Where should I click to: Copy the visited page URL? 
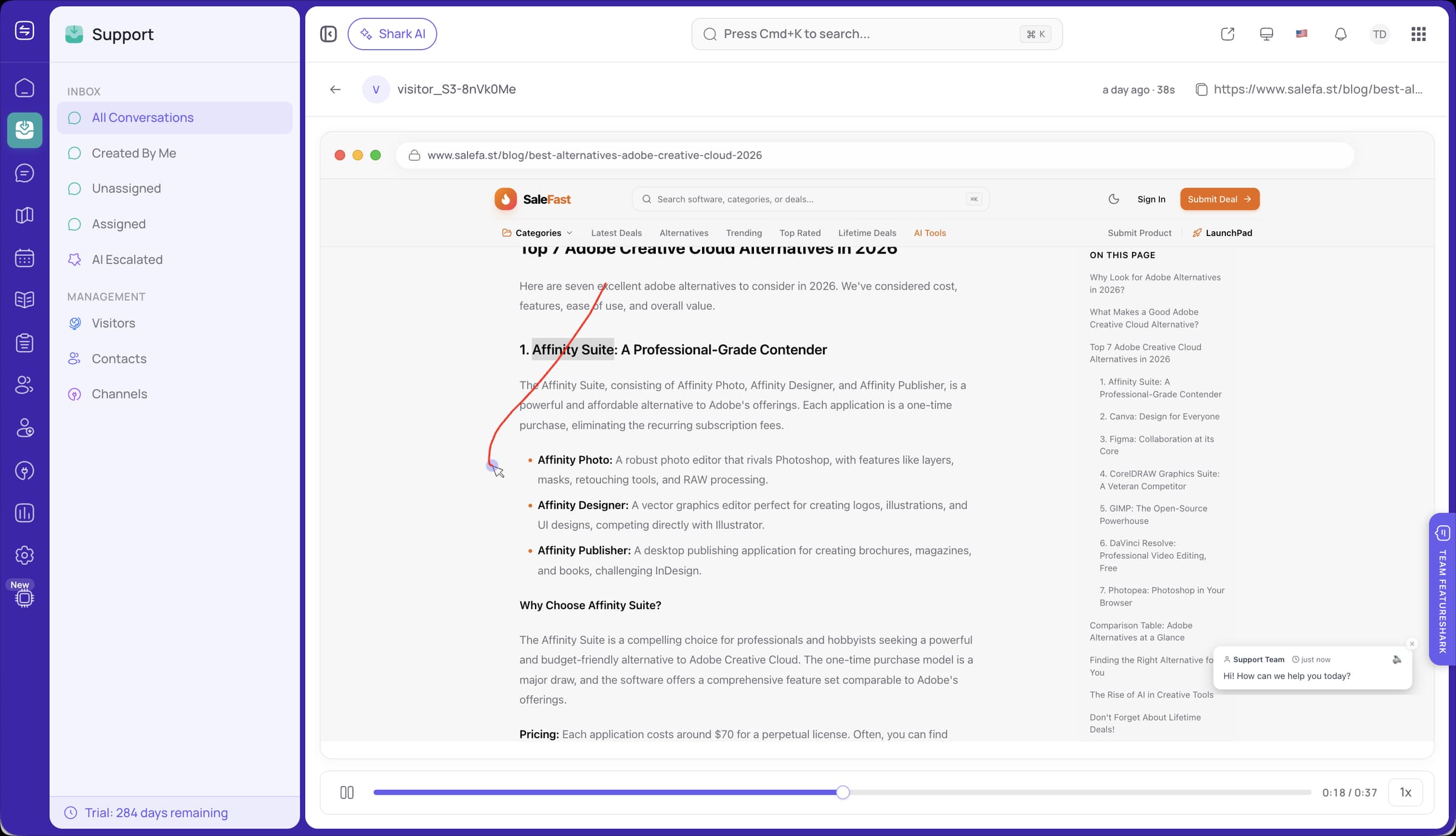point(1201,90)
